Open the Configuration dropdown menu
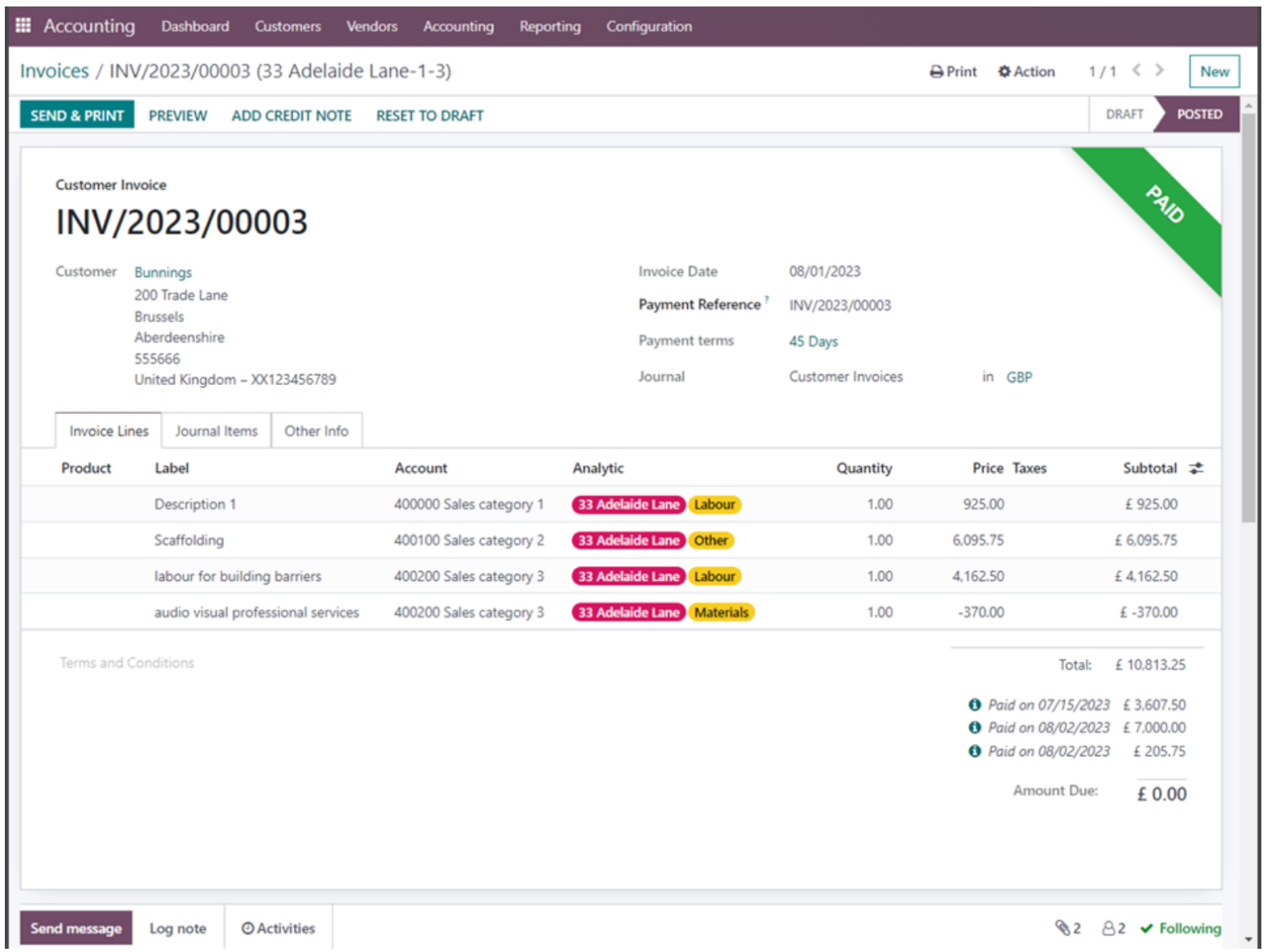1267x952 pixels. pos(648,26)
